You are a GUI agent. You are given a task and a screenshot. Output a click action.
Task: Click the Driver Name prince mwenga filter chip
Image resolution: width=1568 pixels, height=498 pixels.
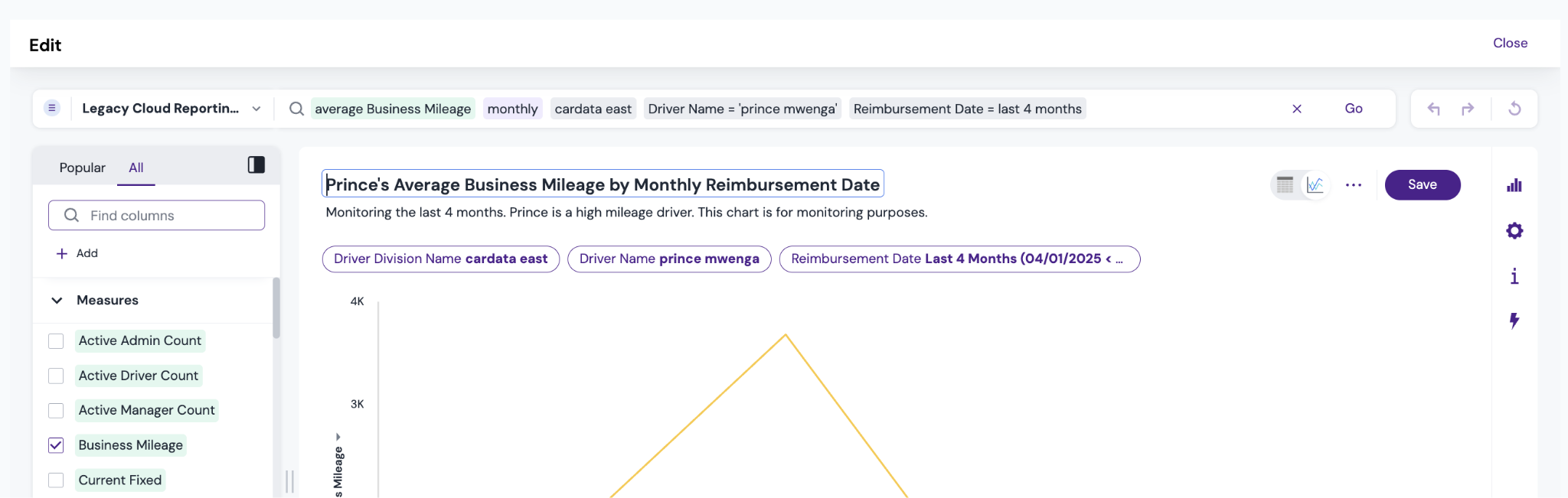669,259
